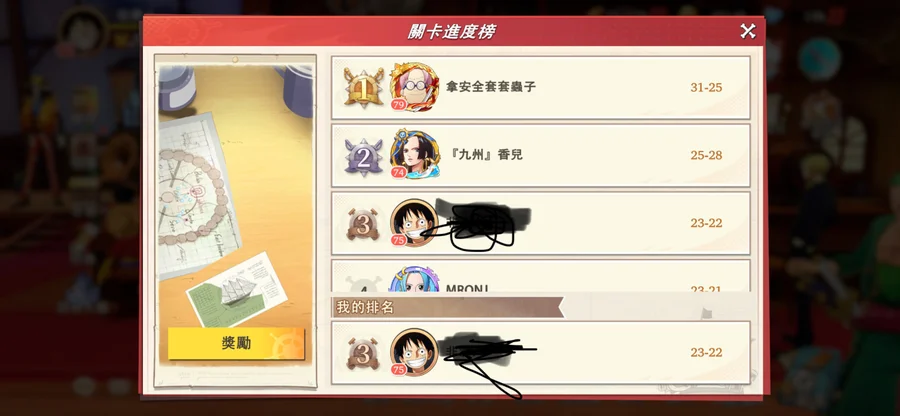900x416 pixels.
Task: Open my ranking Luffy avatar
Action: [413, 352]
